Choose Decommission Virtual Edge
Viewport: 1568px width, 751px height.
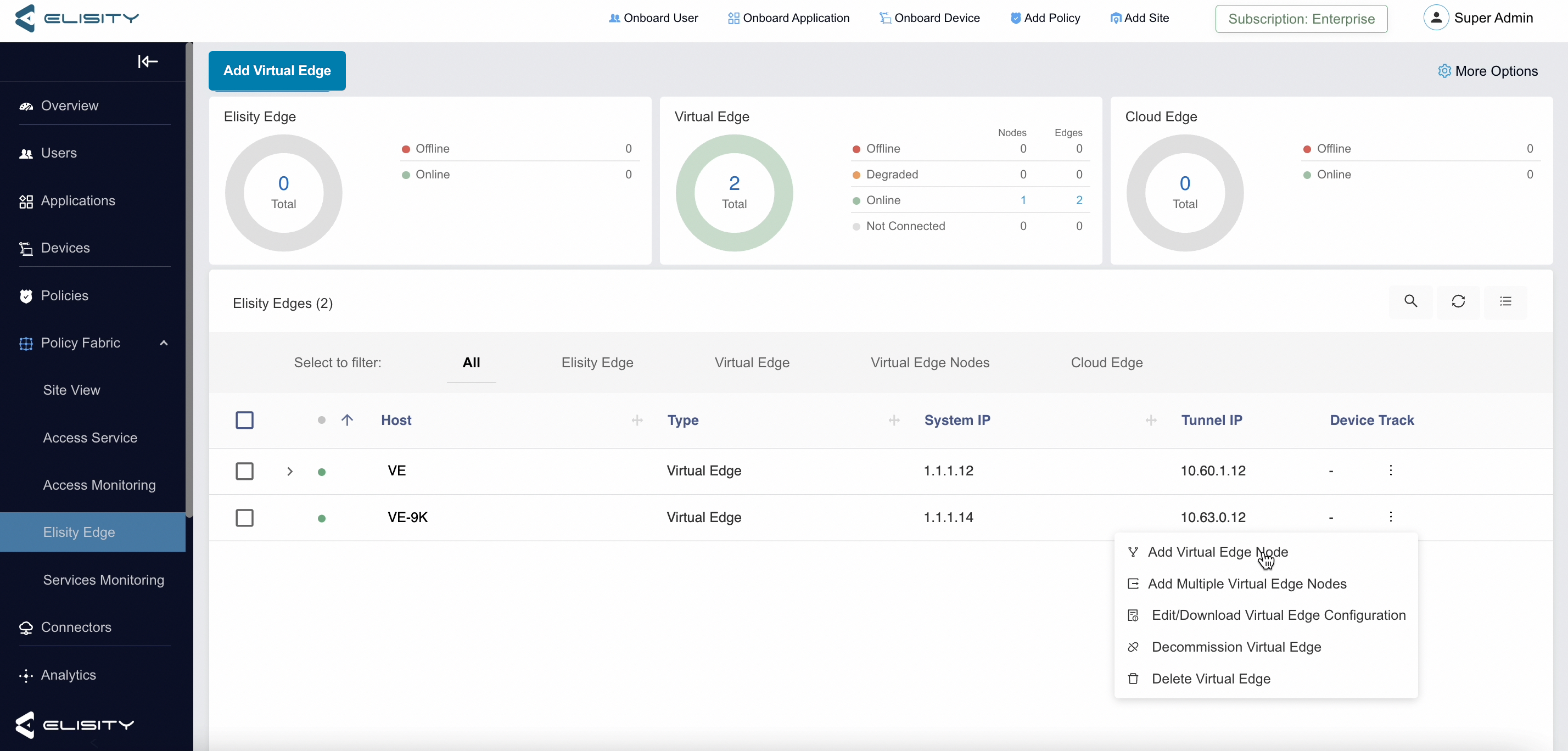tap(1265, 647)
